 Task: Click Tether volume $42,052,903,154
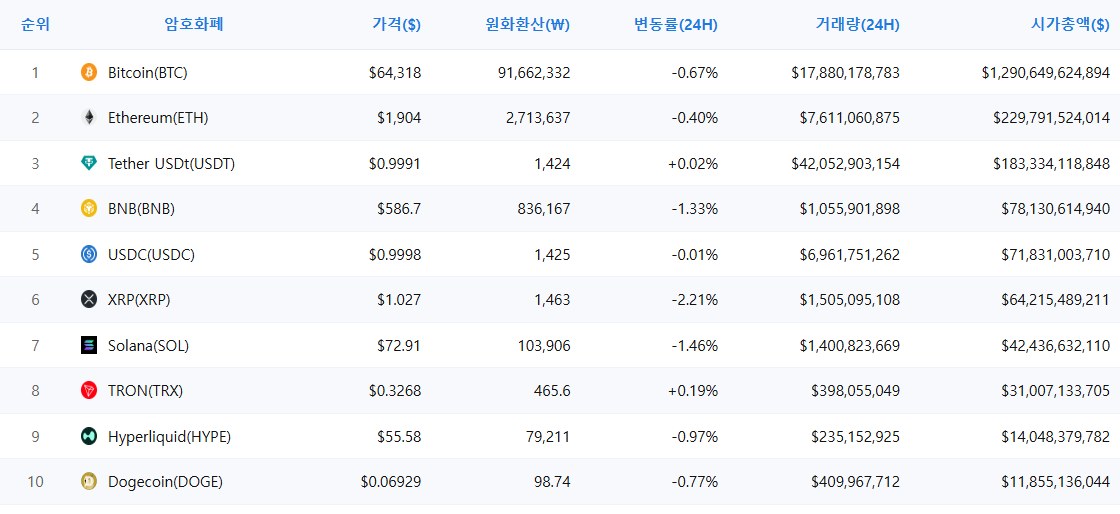click(x=846, y=163)
